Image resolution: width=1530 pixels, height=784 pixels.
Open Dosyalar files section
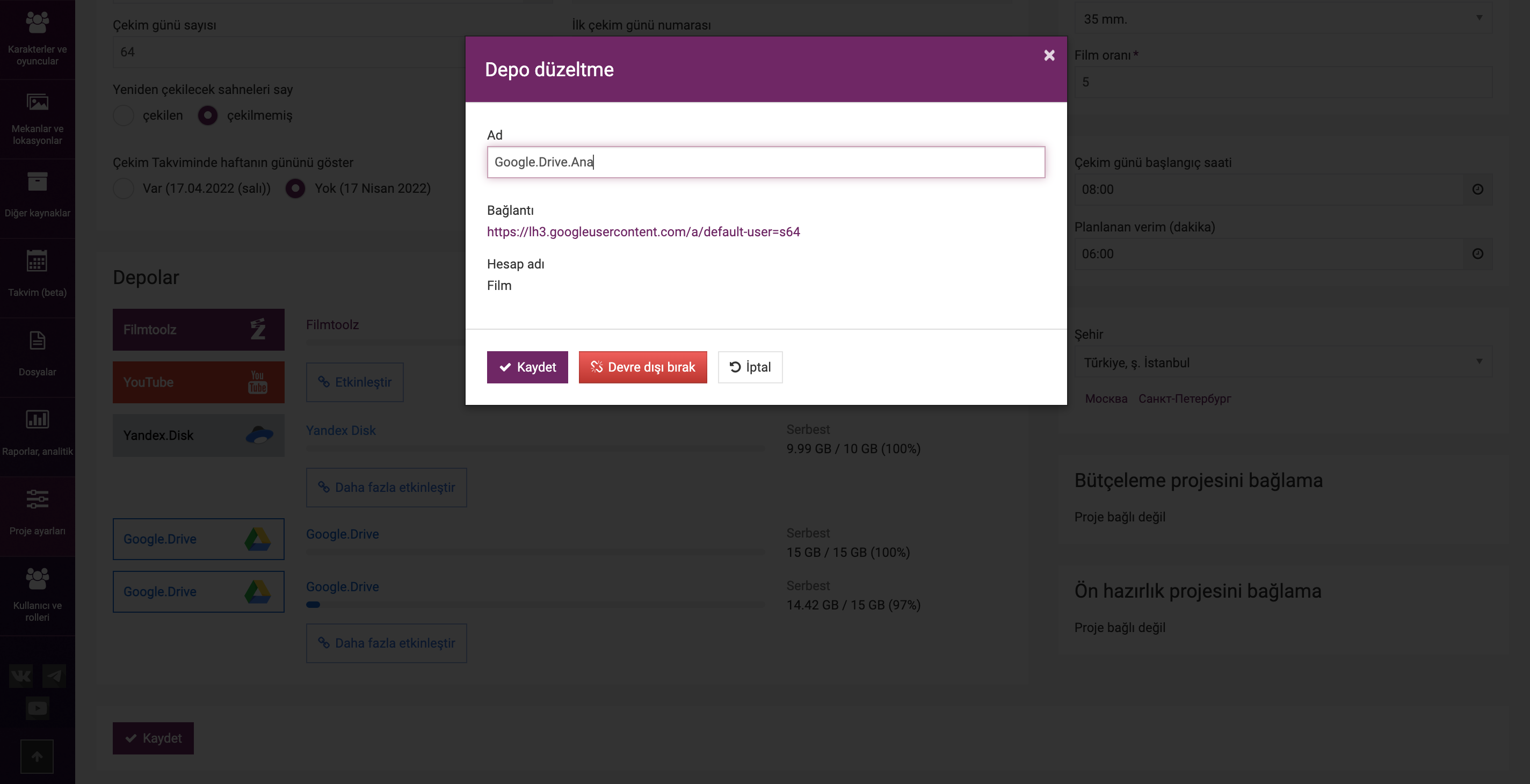[38, 358]
